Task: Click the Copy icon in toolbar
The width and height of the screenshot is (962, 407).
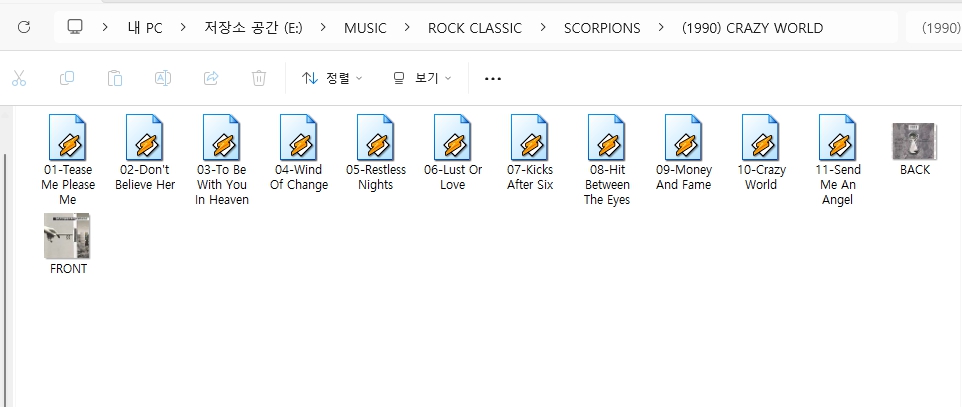Action: tap(67, 78)
